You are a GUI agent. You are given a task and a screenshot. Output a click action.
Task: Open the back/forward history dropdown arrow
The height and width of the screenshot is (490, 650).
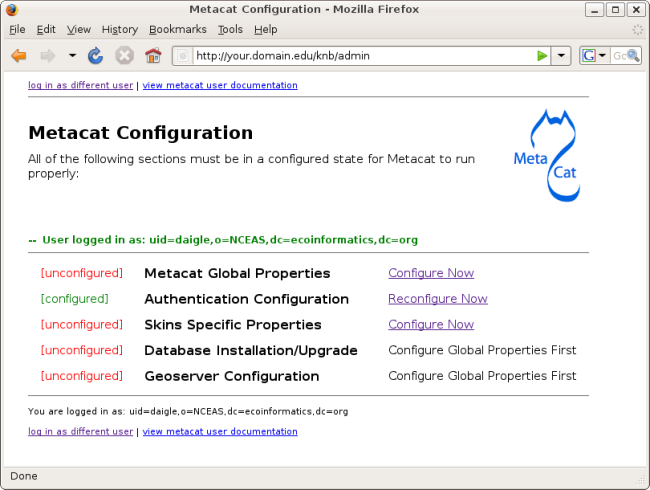coord(72,56)
